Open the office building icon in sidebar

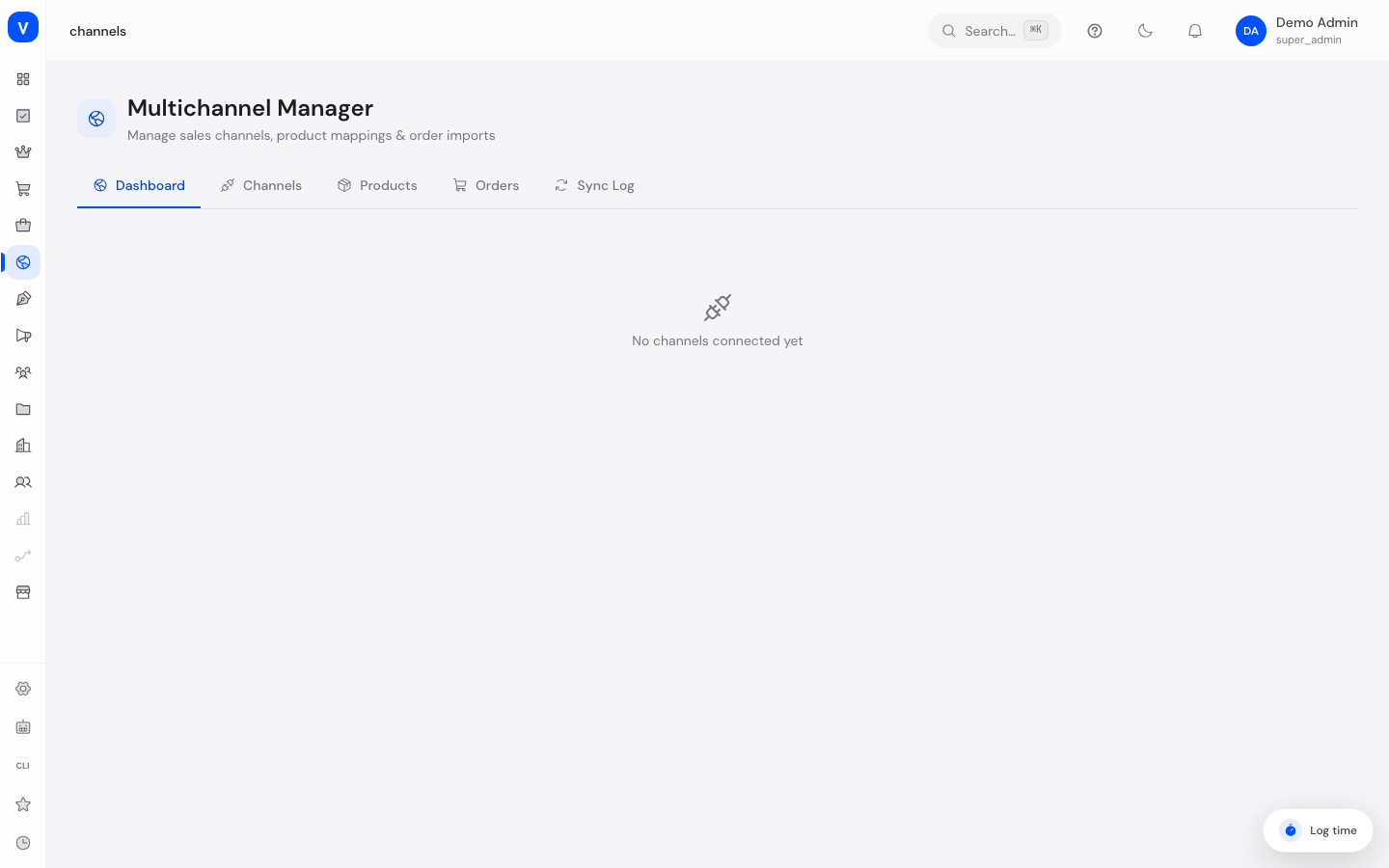pos(23,446)
